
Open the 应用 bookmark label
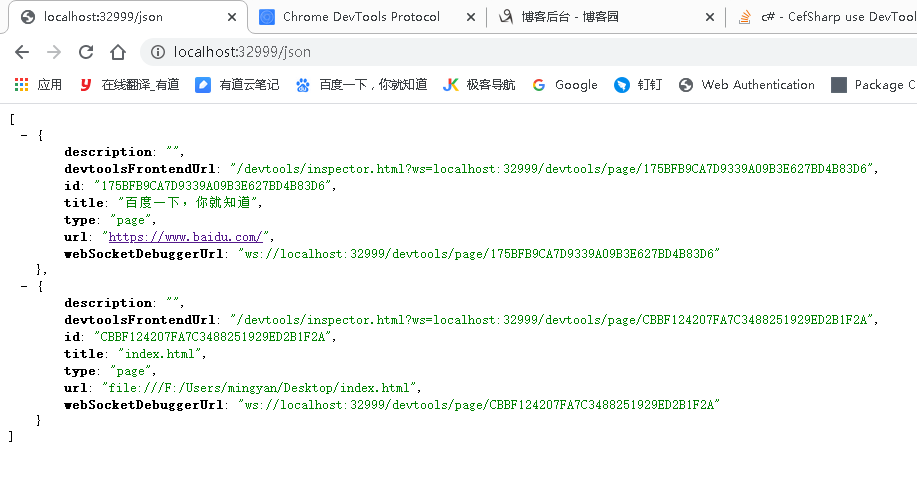click(x=50, y=85)
